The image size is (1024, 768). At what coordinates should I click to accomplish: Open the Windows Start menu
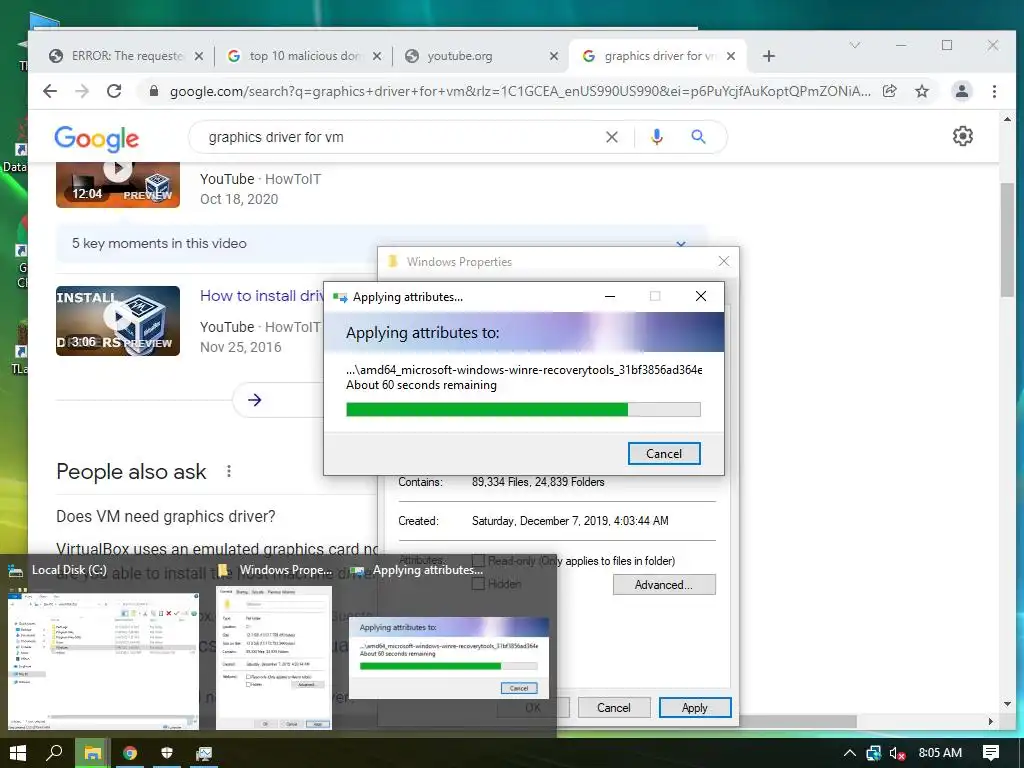point(18,753)
